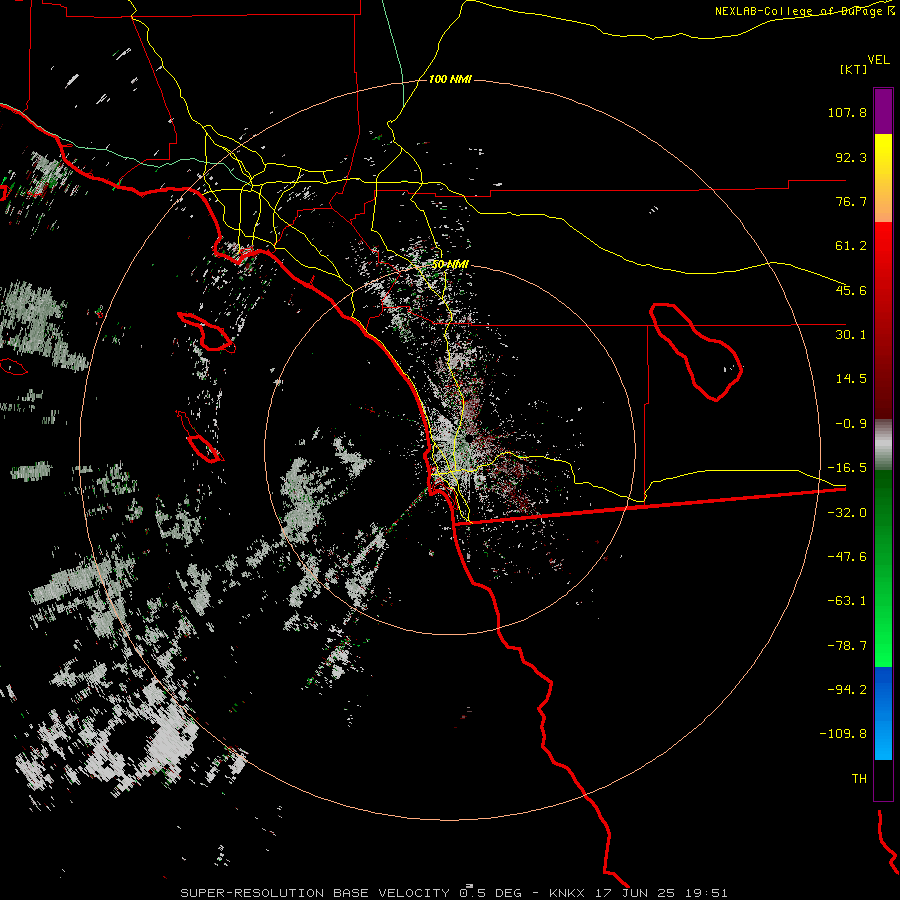Click the 30.1 velocity scale value
Screen dimensions: 900x900
pyautogui.click(x=851, y=335)
